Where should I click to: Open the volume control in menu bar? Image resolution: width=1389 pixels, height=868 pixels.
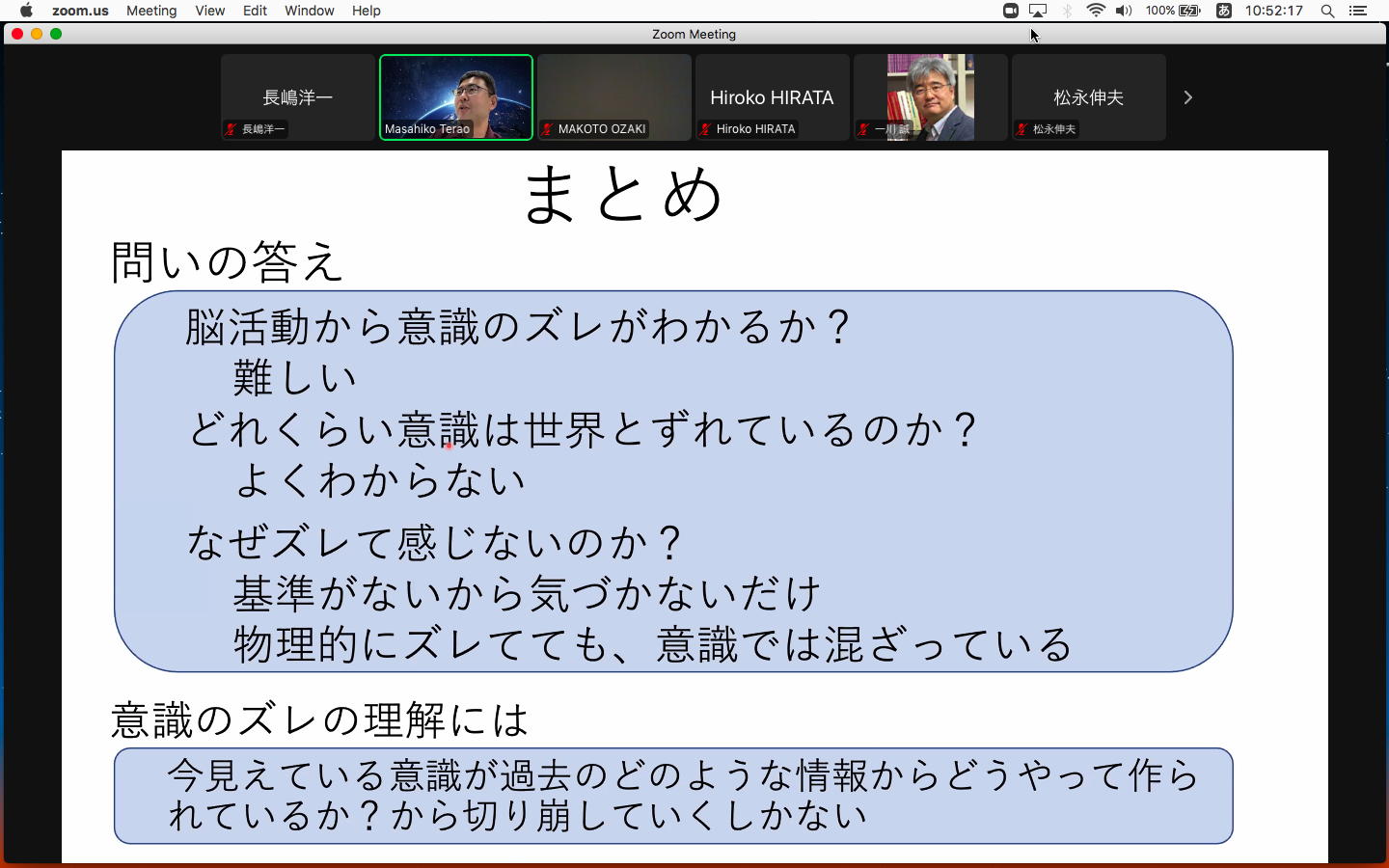pos(1124,11)
